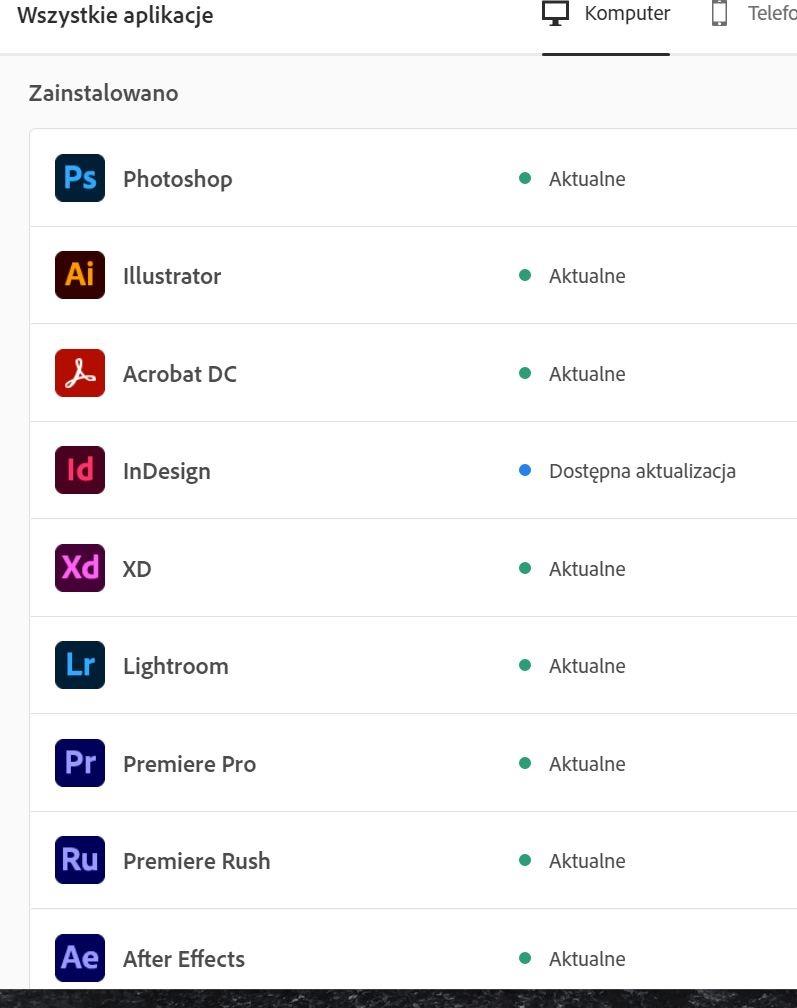Click the Dostępna aktualizacja status for InDesign
This screenshot has width=797, height=1008.
pyautogui.click(x=642, y=471)
